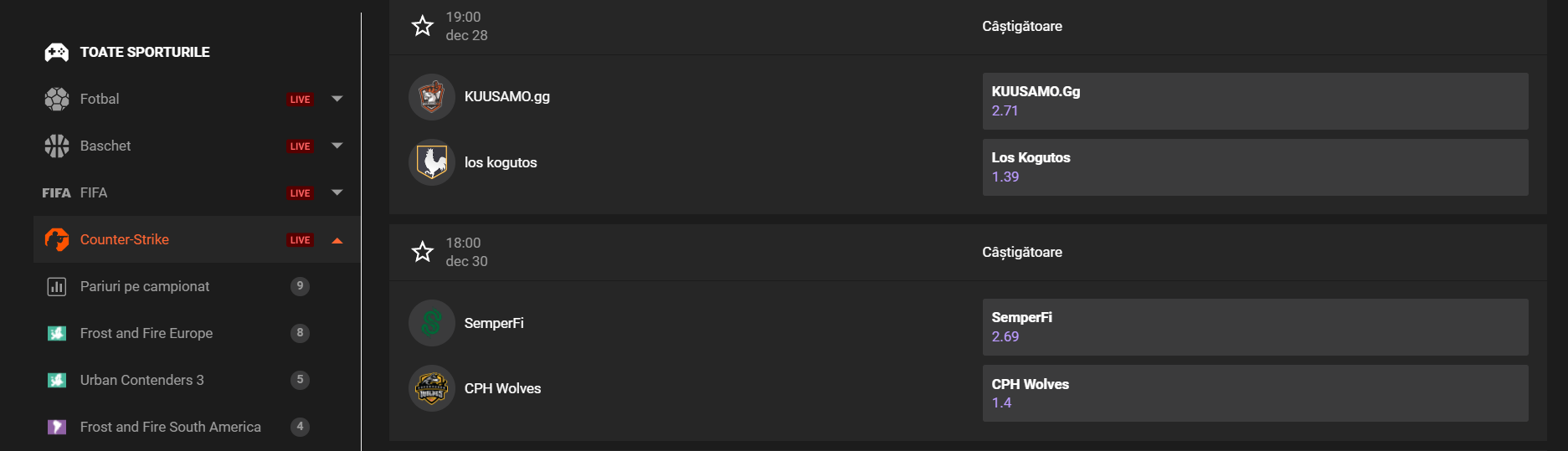1568x451 pixels.
Task: Favorite the 19:00 dec 28 match
Action: tap(423, 26)
